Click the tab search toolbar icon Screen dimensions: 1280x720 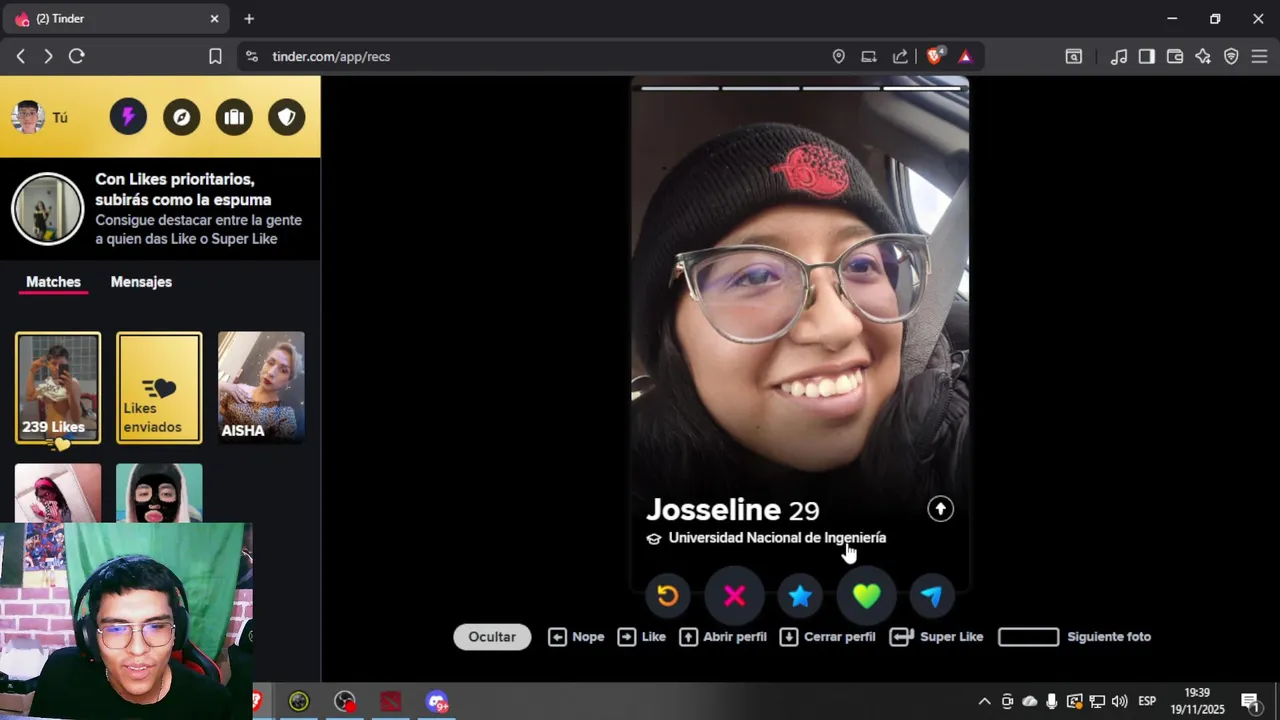click(x=1074, y=57)
